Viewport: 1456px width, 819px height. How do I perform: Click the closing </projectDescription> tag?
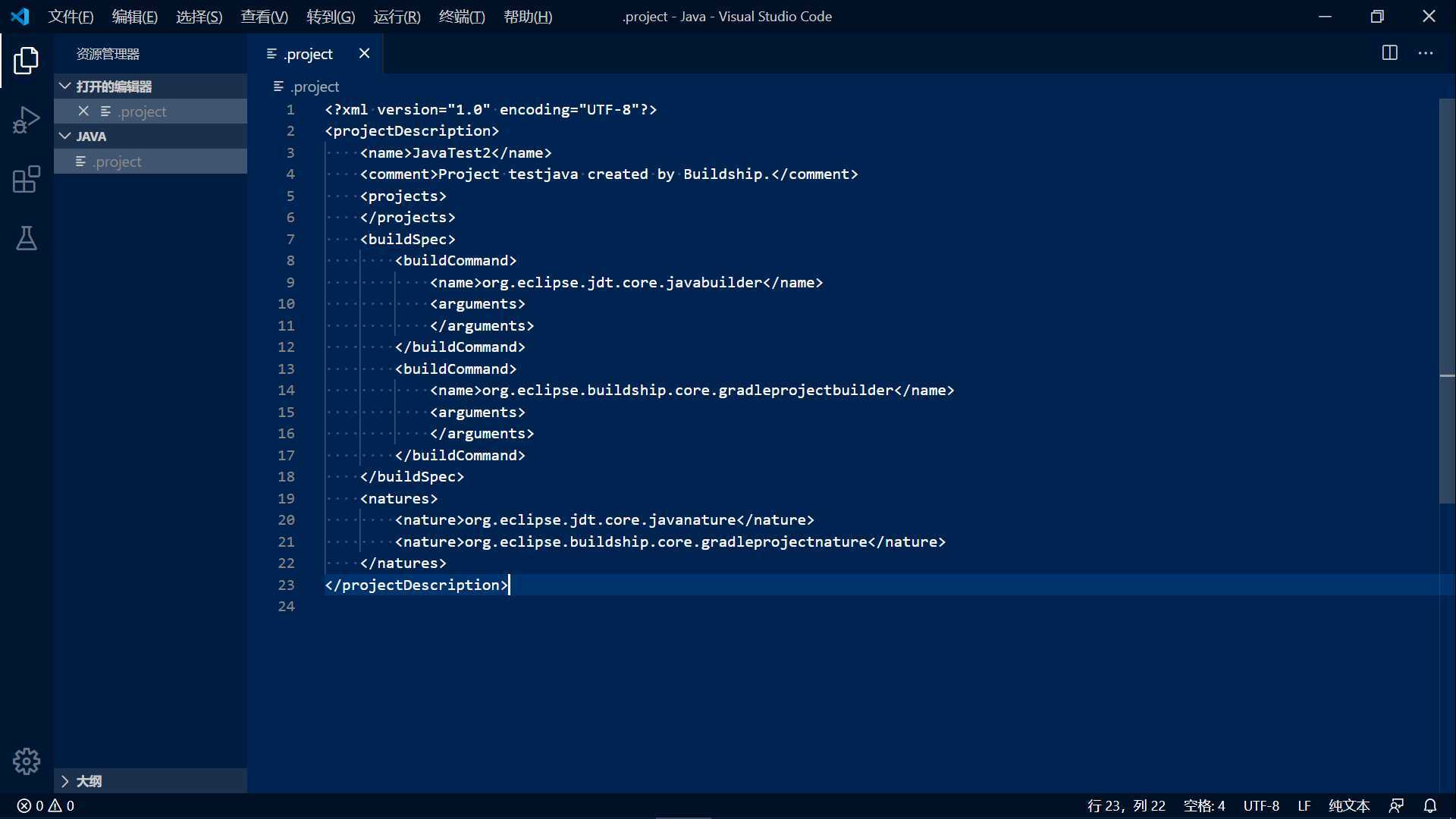coord(416,585)
